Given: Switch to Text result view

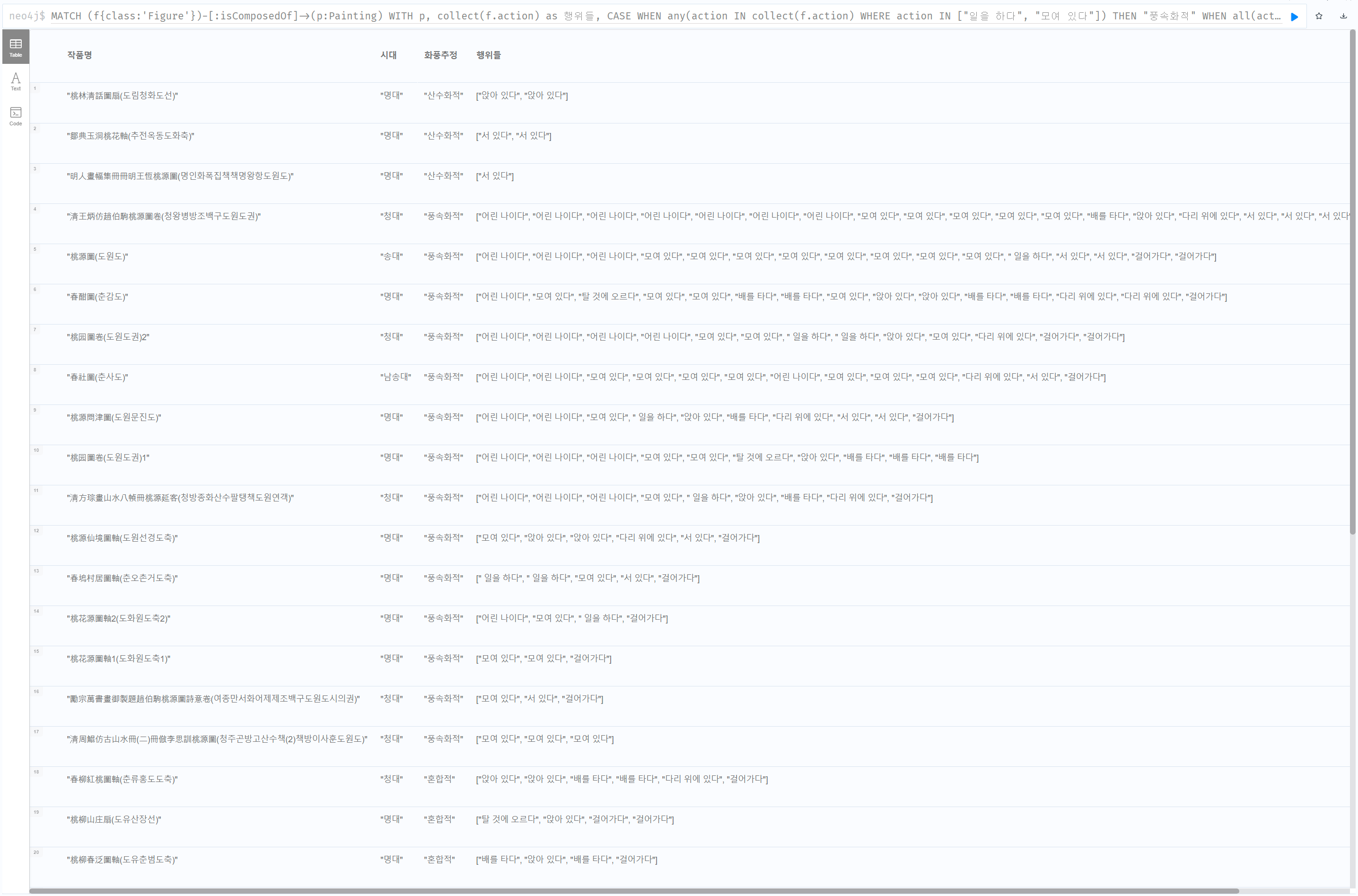Looking at the screenshot, I should (16, 81).
